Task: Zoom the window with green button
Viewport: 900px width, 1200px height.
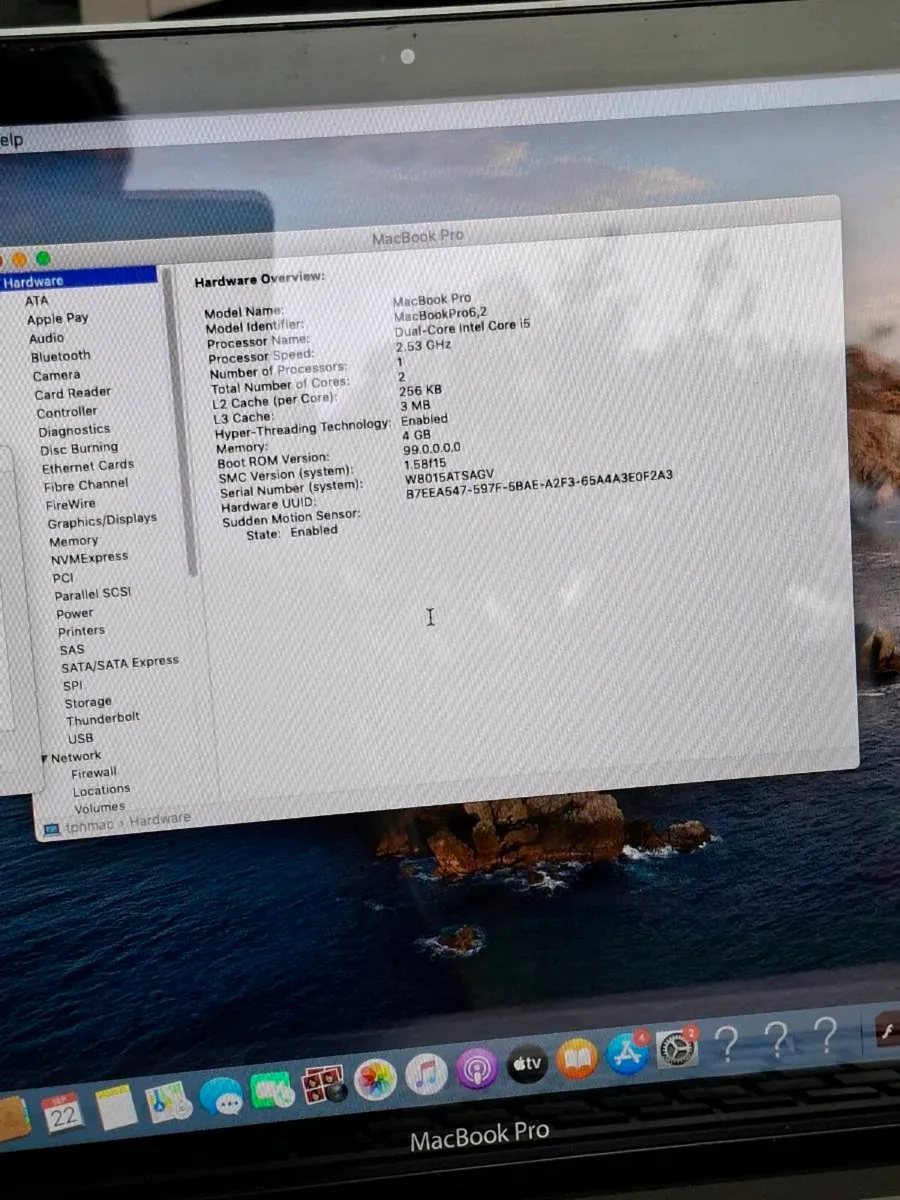Action: click(43, 258)
